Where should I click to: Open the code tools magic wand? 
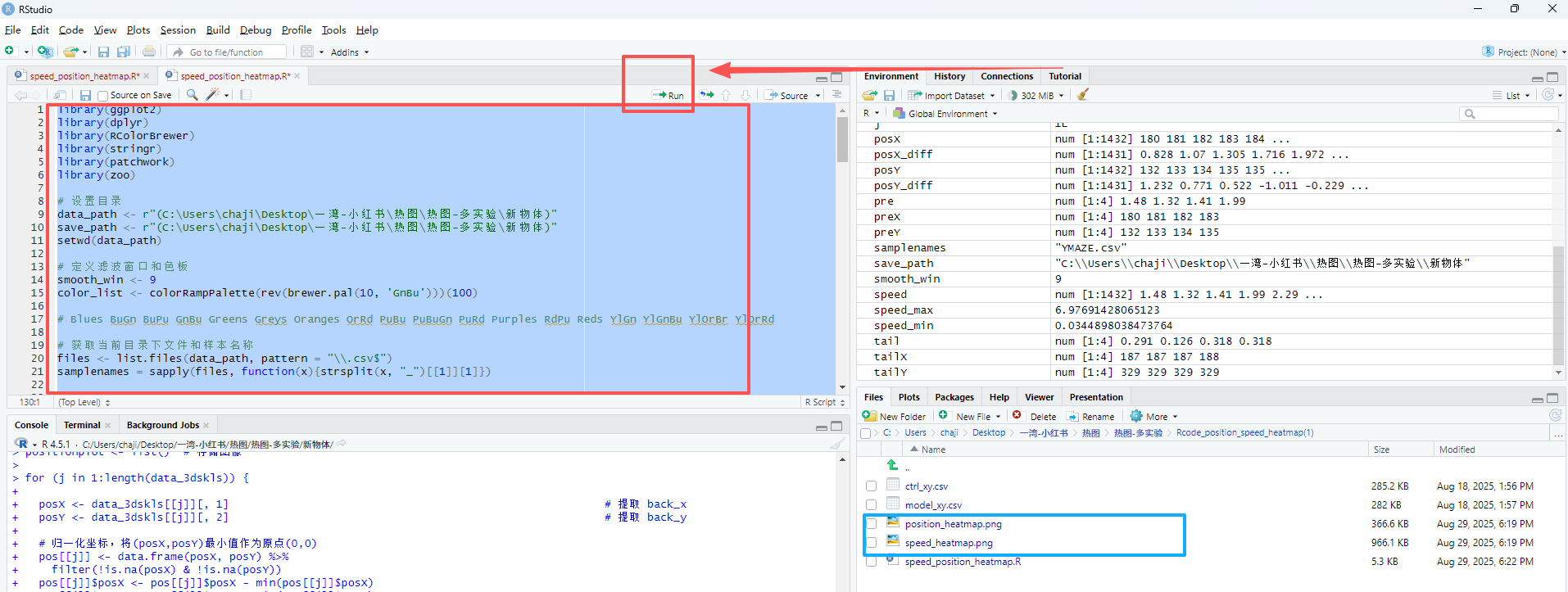213,95
